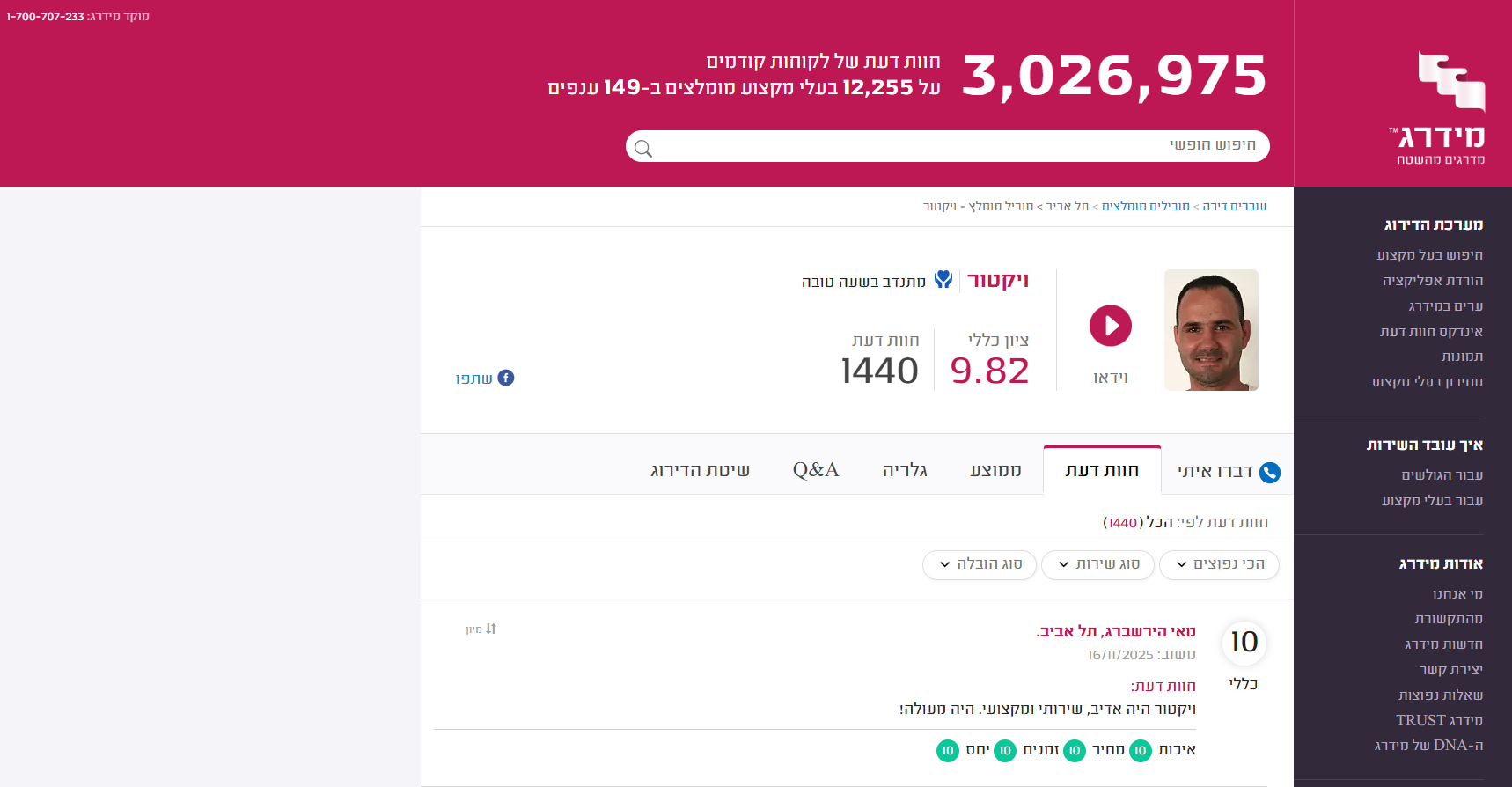This screenshot has height=787, width=1512.
Task: Switch to the דברו איתי tab
Action: click(x=1227, y=471)
